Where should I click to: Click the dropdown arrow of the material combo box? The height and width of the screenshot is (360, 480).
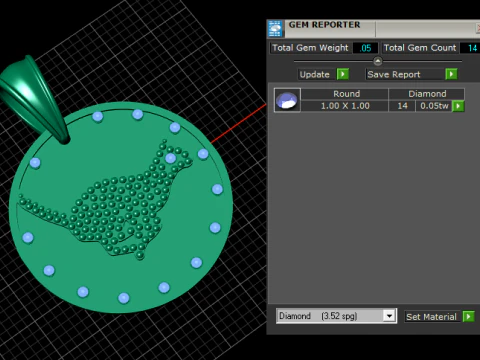click(389, 316)
